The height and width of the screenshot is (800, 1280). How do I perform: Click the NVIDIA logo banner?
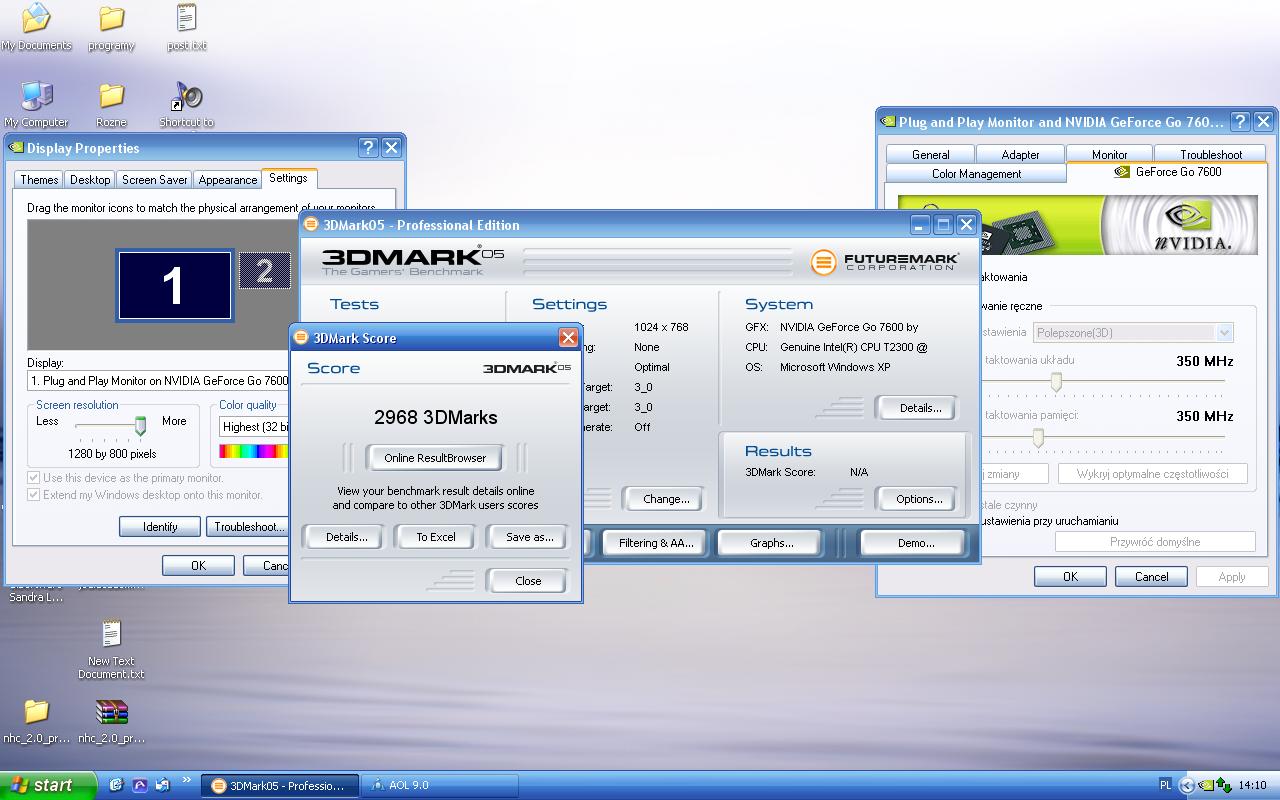[1078, 225]
